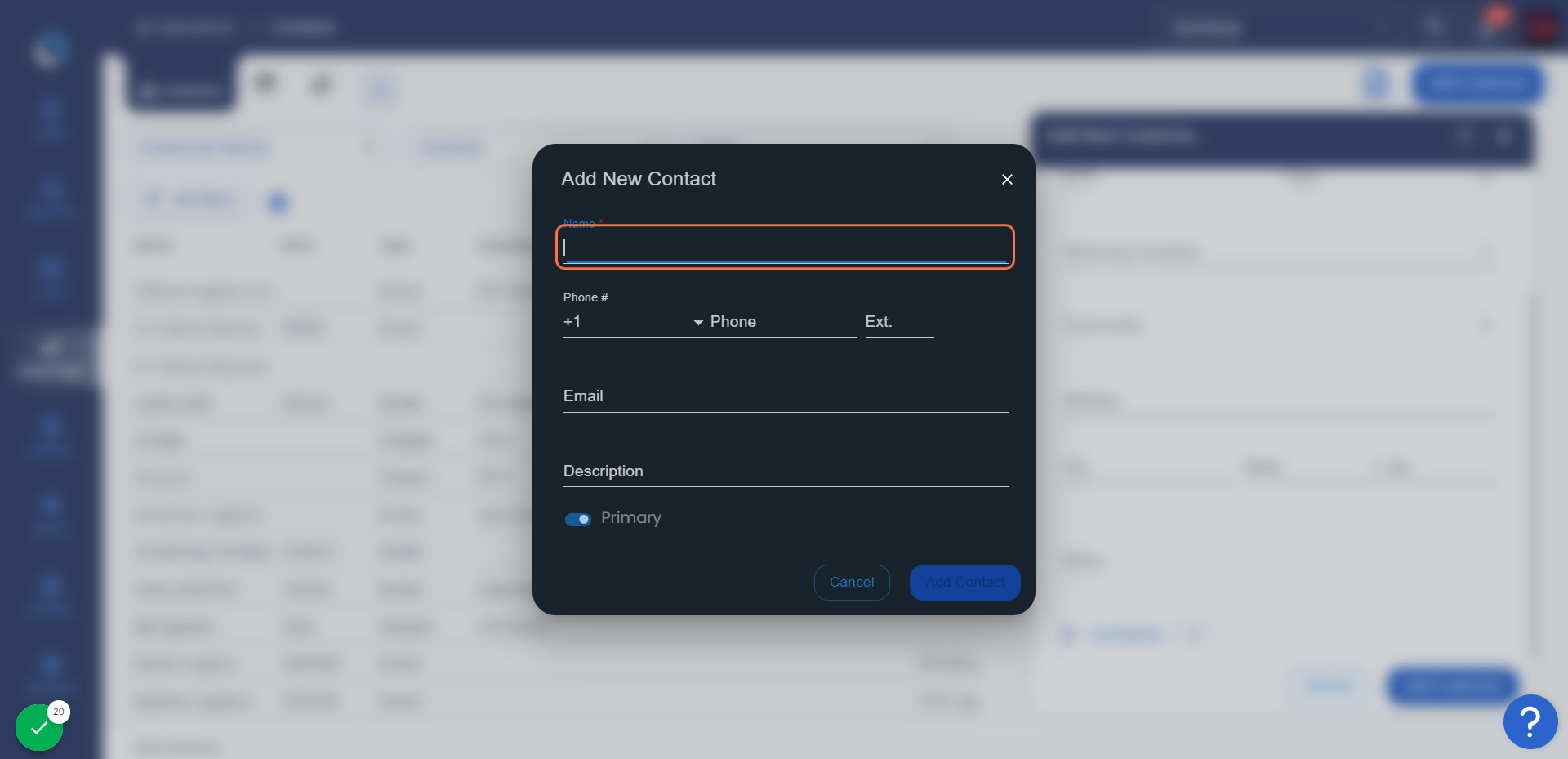
Task: Click the Add Contact button
Action: (x=964, y=582)
